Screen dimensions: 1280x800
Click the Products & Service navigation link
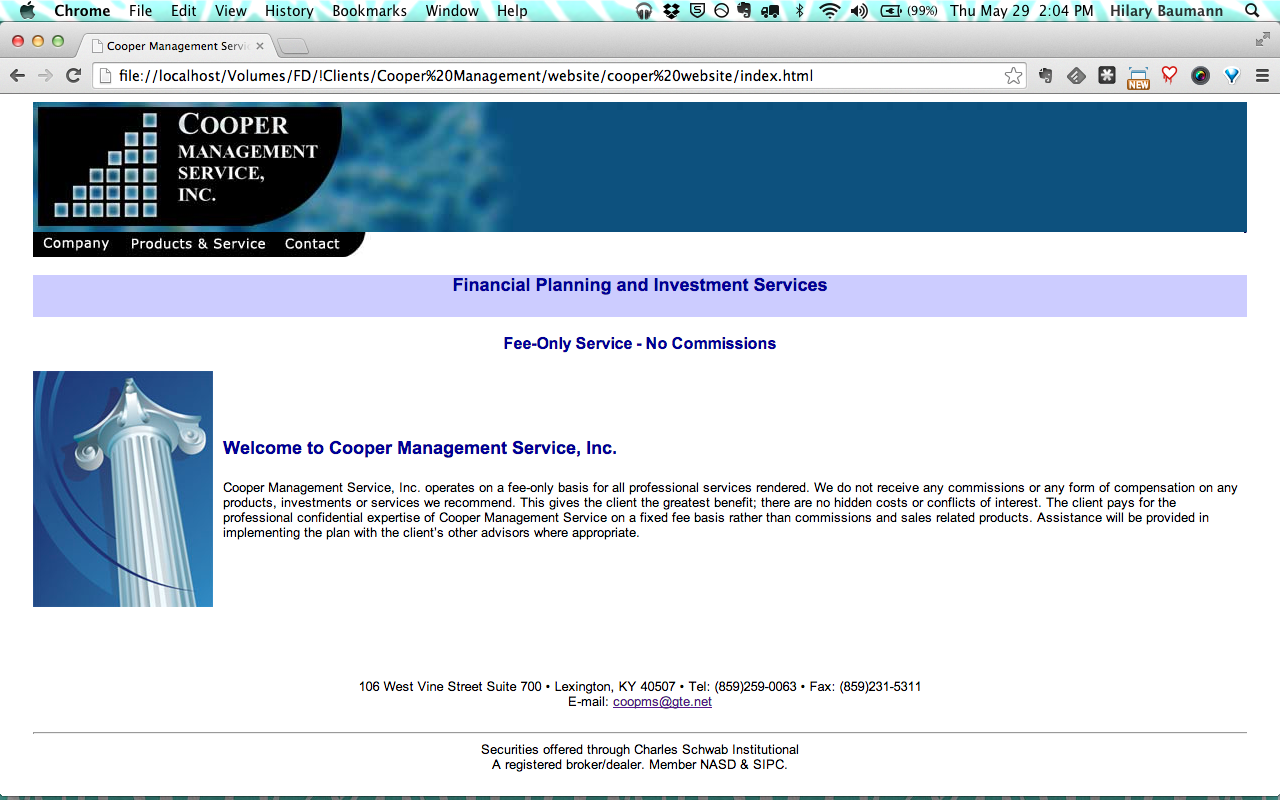pyautogui.click(x=198, y=244)
